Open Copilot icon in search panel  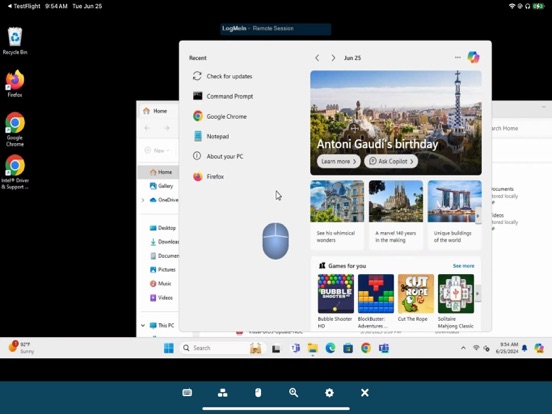tap(473, 57)
